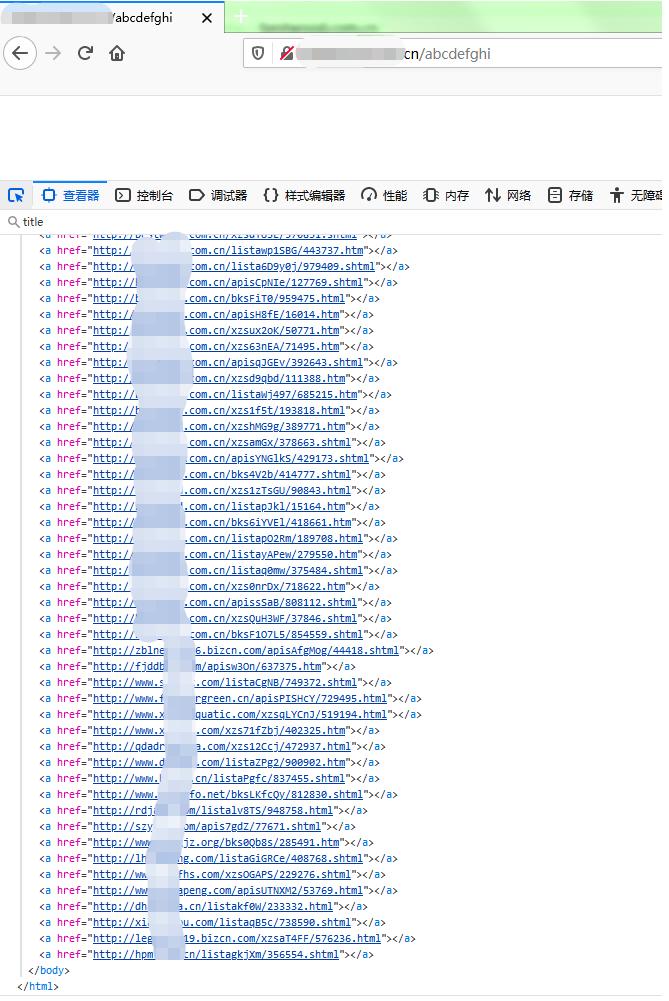Image resolution: width=669 pixels, height=1001 pixels.
Task: Open link ending bksF1O7L5/854559.shtml
Action: 228,634
